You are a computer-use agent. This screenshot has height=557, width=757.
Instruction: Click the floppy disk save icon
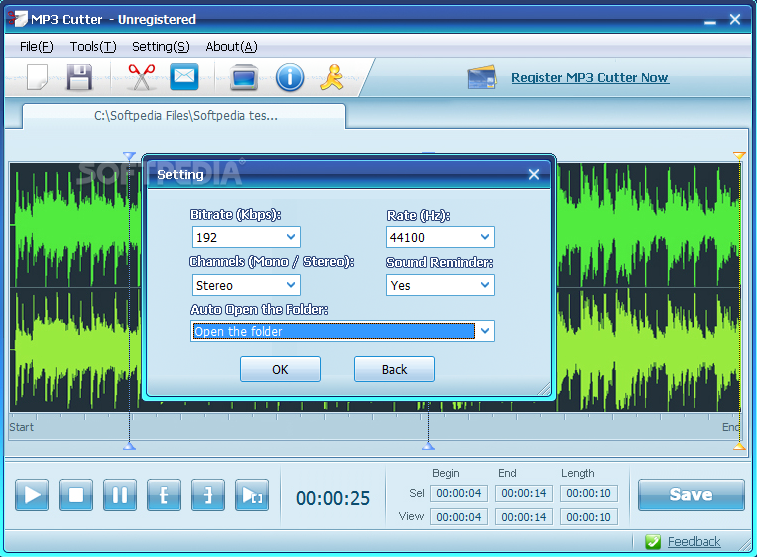(79, 77)
